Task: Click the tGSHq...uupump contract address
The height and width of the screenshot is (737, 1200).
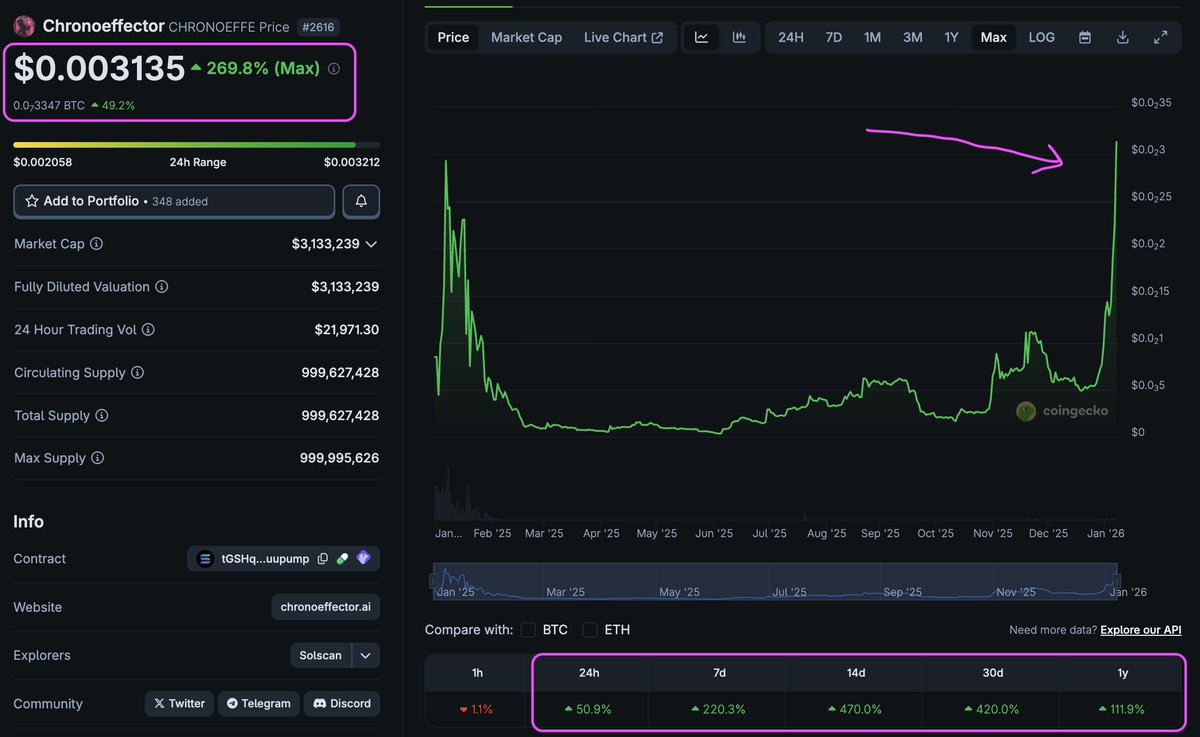Action: point(265,559)
